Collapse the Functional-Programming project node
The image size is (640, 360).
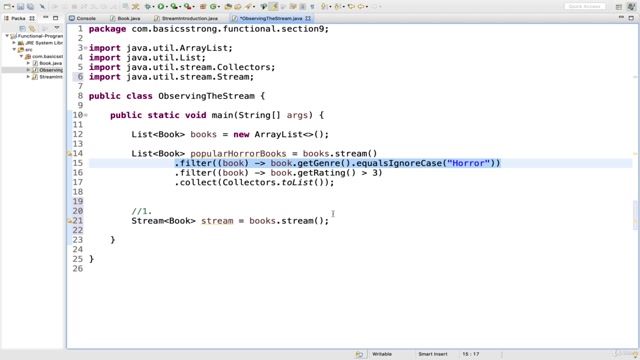tap(7, 36)
